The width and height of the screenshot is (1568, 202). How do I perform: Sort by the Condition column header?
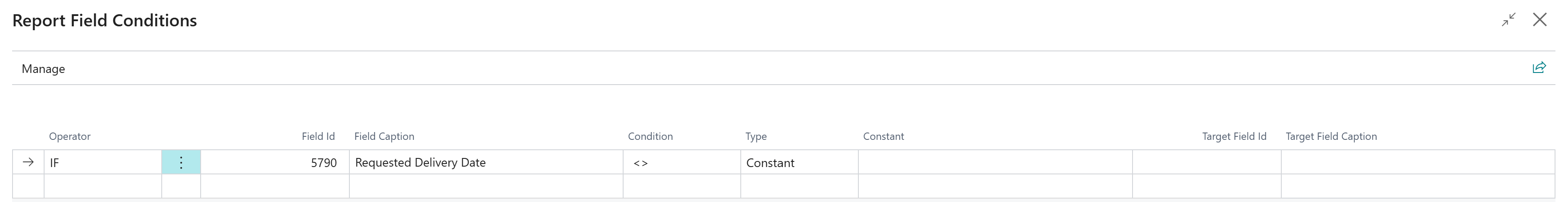(x=650, y=136)
